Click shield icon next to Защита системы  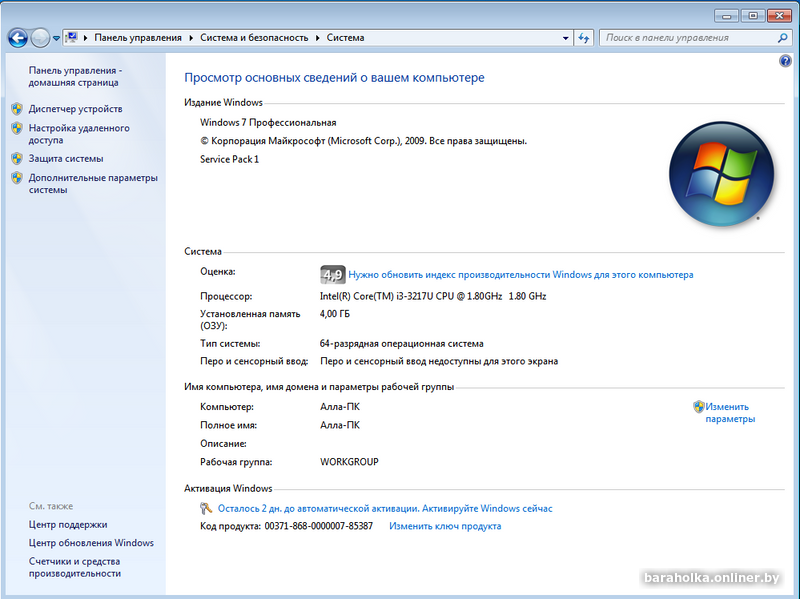pos(17,158)
